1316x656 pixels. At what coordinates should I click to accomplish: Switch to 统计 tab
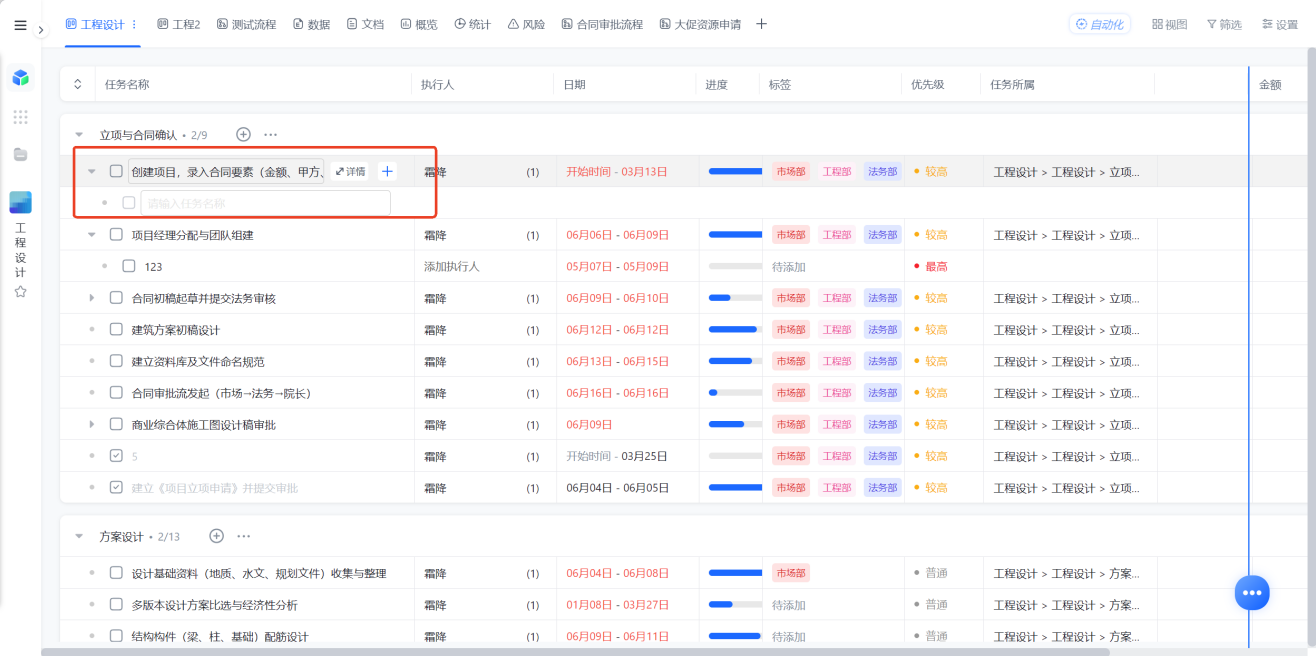pyautogui.click(x=473, y=24)
